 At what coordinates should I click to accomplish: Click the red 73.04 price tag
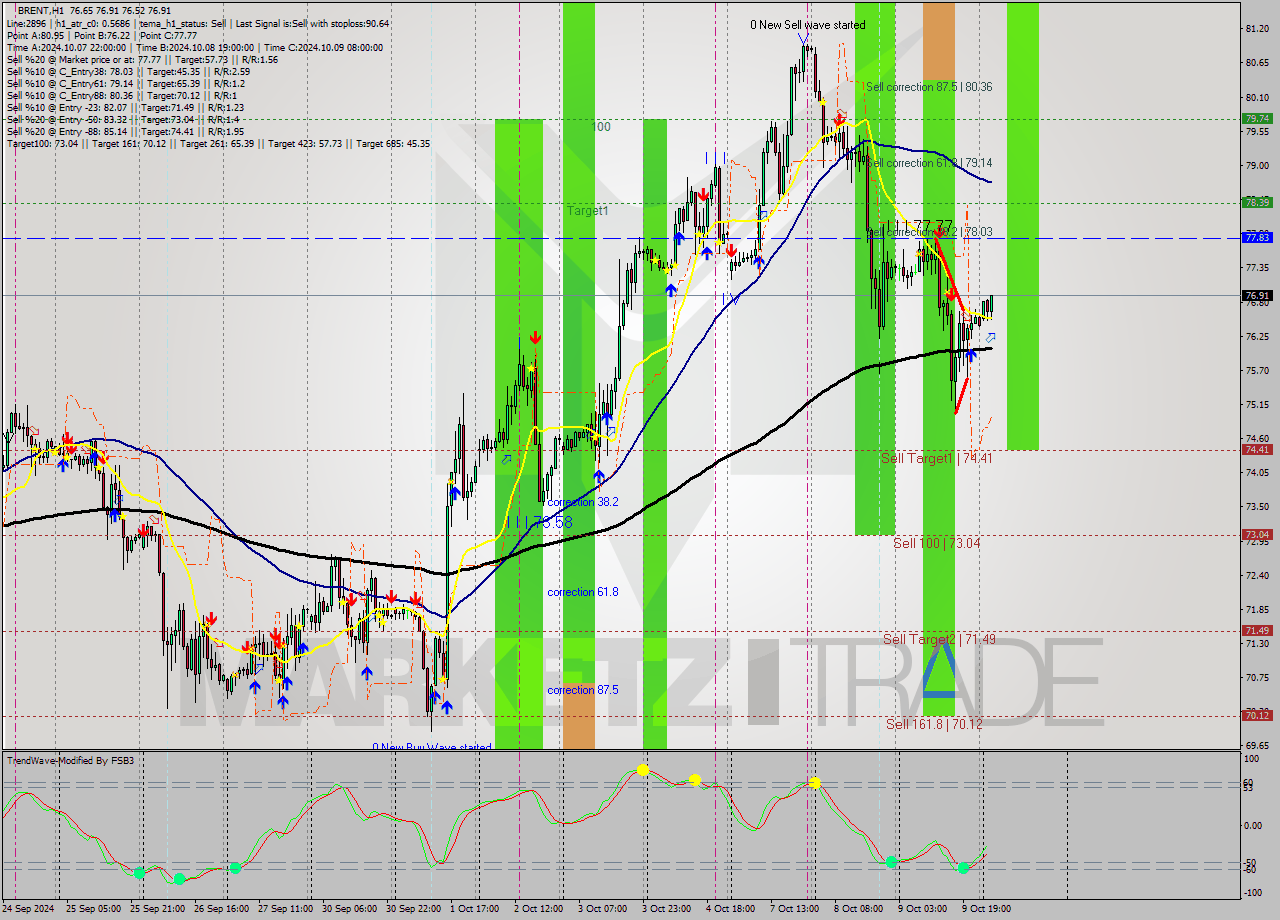pyautogui.click(x=1257, y=535)
